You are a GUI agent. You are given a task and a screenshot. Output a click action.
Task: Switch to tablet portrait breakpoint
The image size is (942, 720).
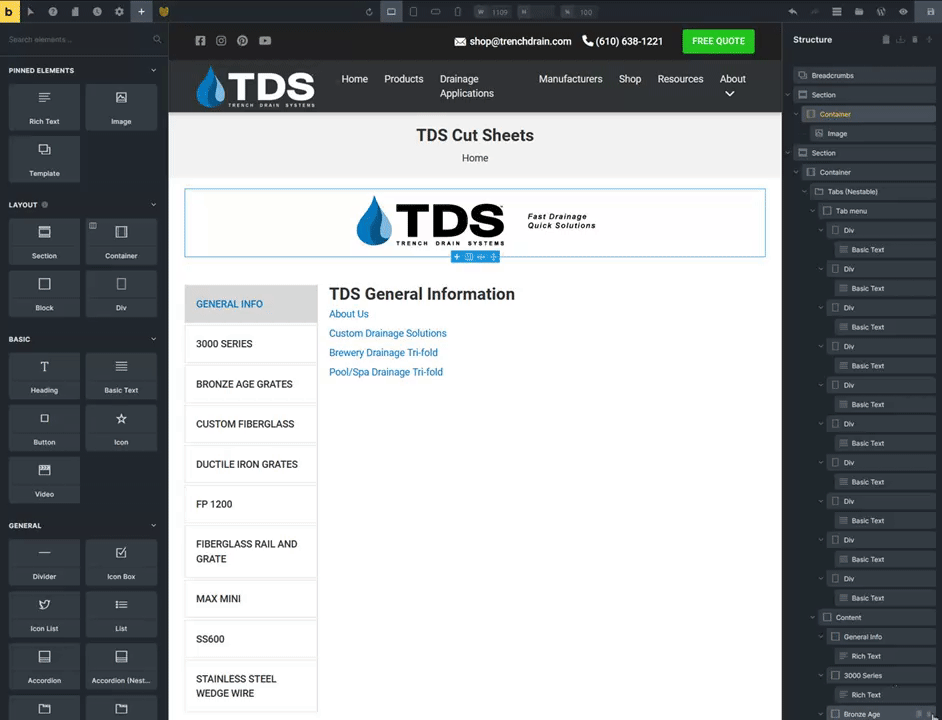413,11
